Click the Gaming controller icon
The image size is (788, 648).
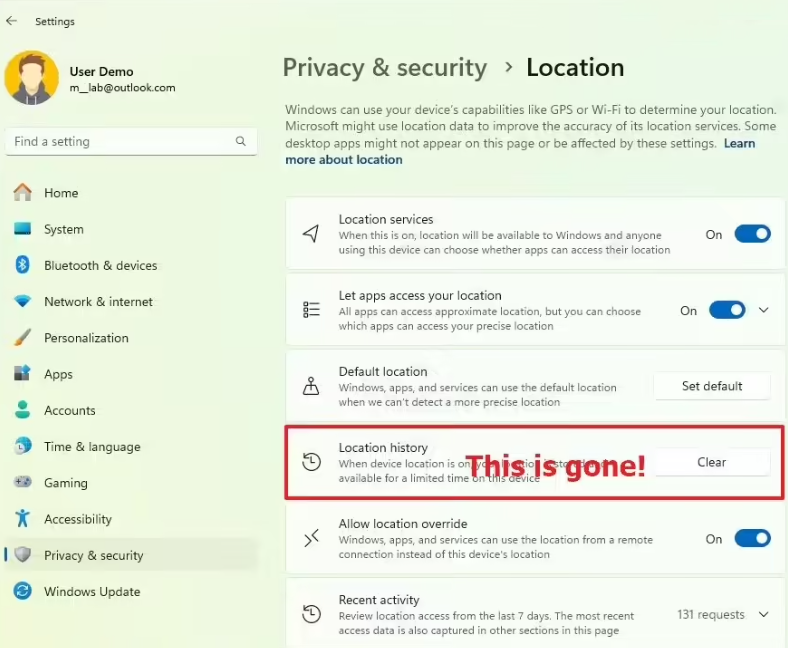click(23, 482)
